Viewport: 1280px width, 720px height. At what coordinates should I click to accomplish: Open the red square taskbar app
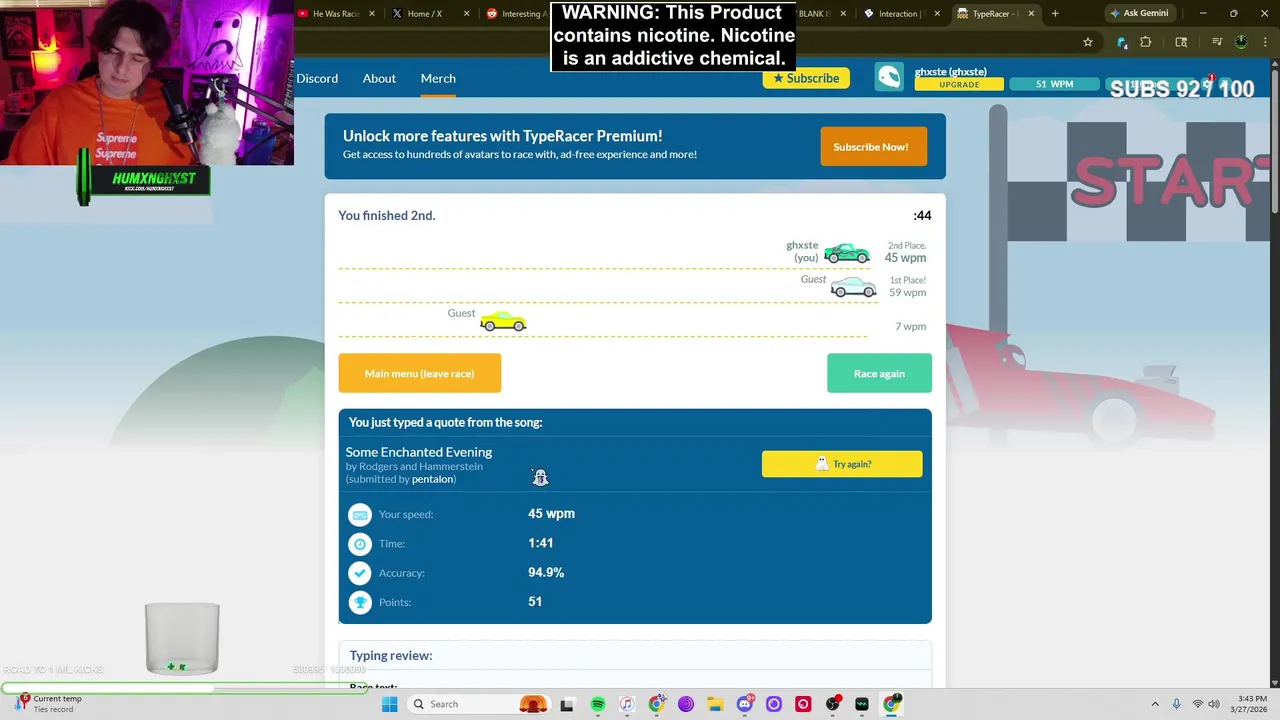[x=803, y=704]
